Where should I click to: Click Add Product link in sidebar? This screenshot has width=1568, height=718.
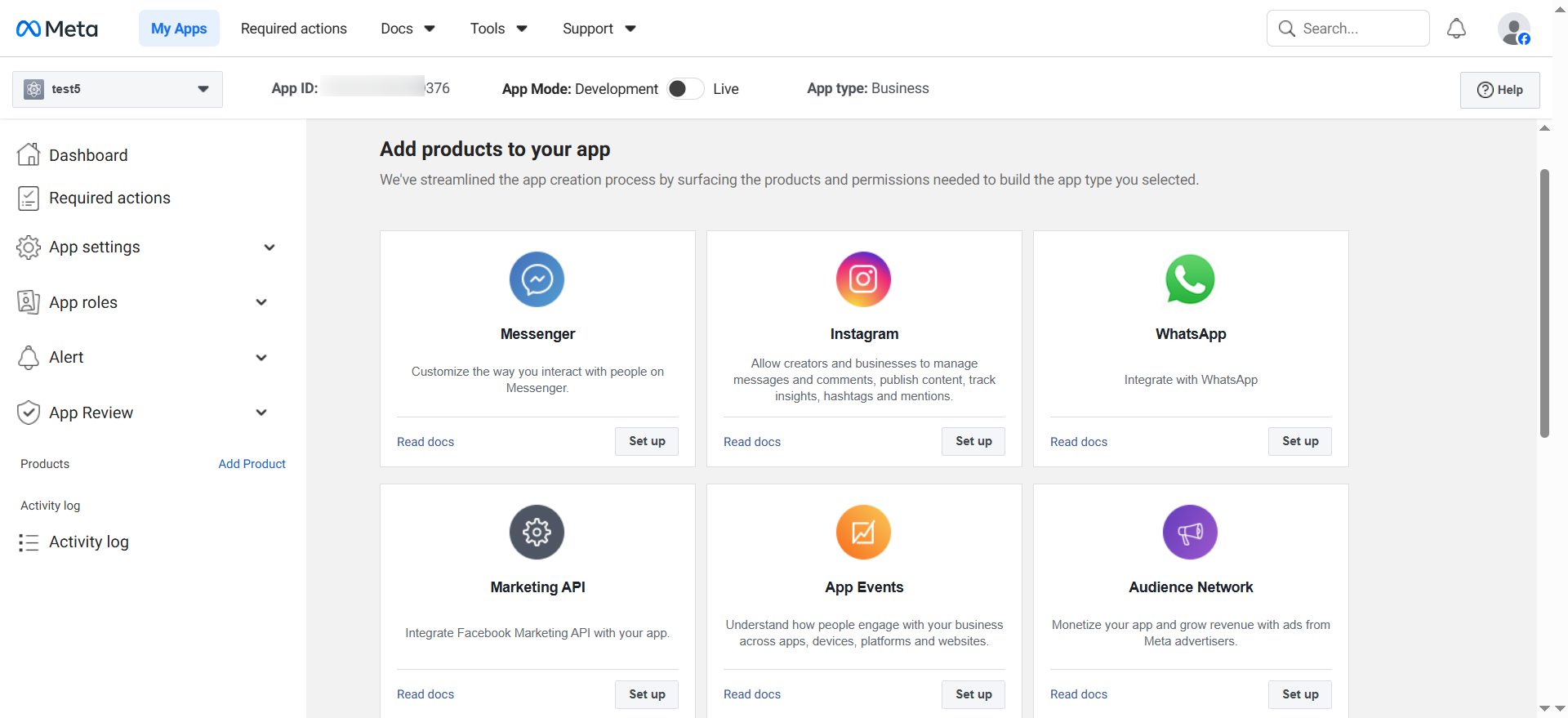pyautogui.click(x=252, y=464)
